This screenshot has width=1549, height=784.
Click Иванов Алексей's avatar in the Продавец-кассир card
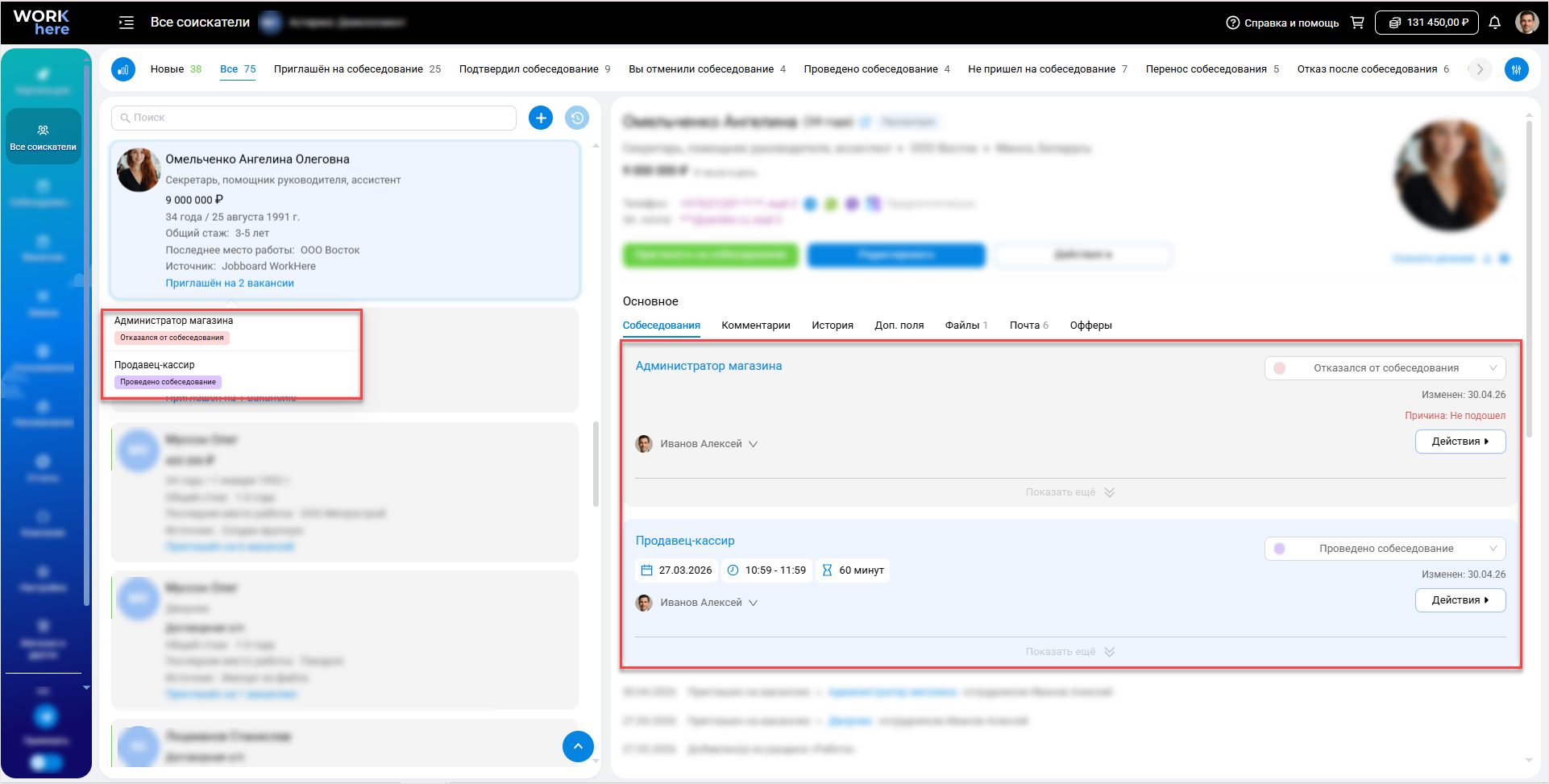644,603
